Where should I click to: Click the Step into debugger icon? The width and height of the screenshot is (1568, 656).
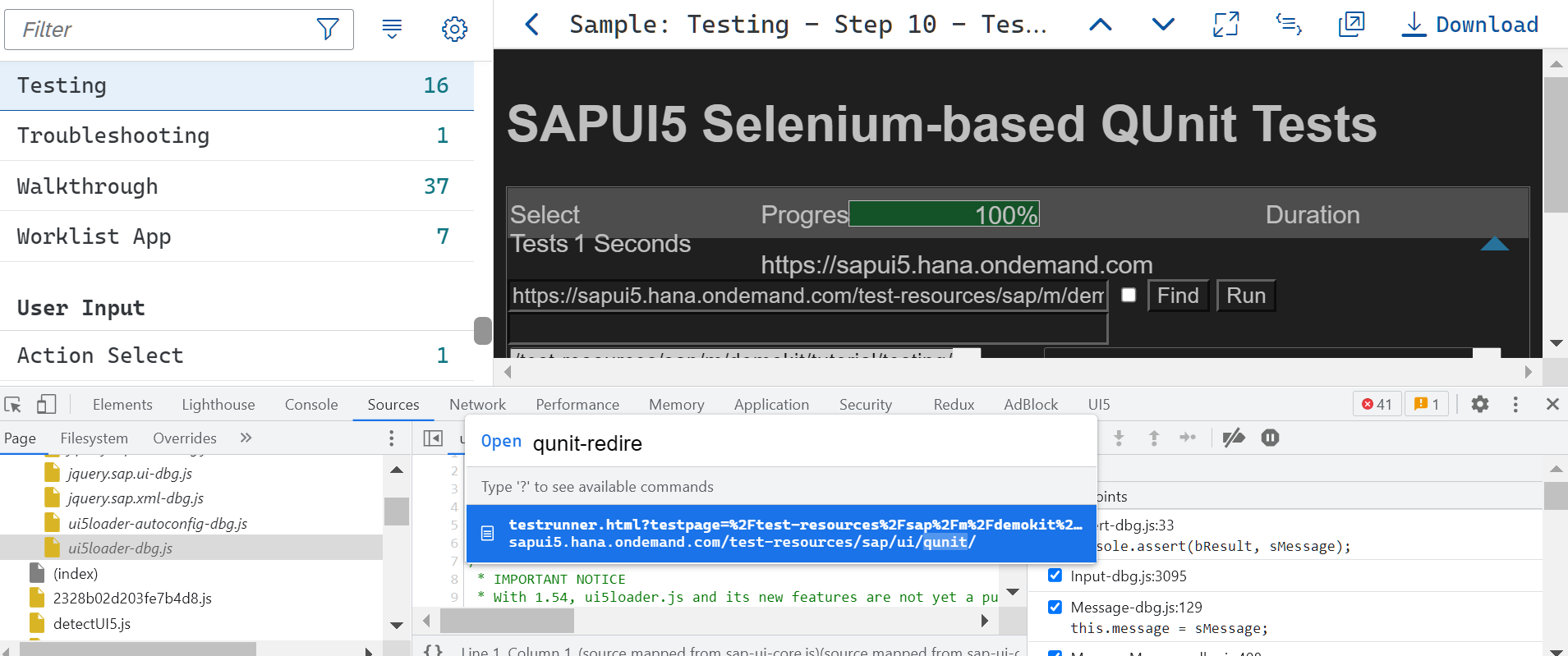point(1119,438)
